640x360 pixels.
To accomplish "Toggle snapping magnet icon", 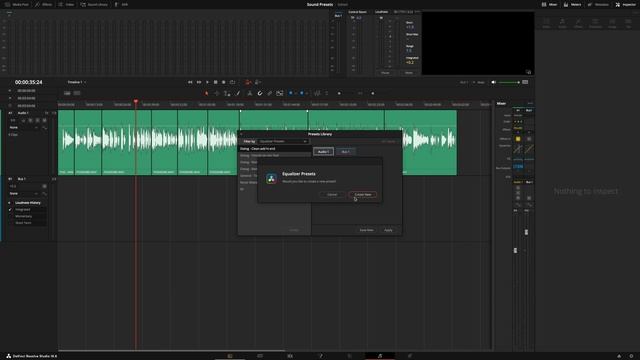I will (x=260, y=93).
